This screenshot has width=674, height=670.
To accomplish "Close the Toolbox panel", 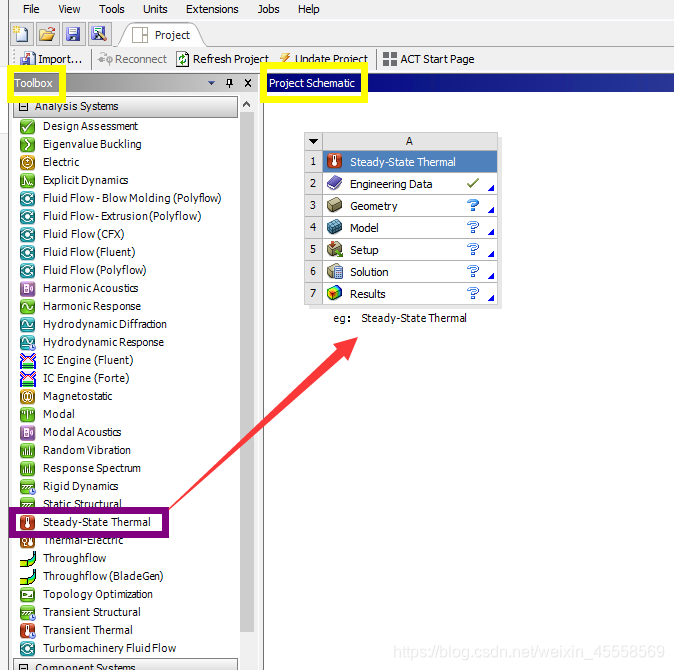I will click(248, 83).
